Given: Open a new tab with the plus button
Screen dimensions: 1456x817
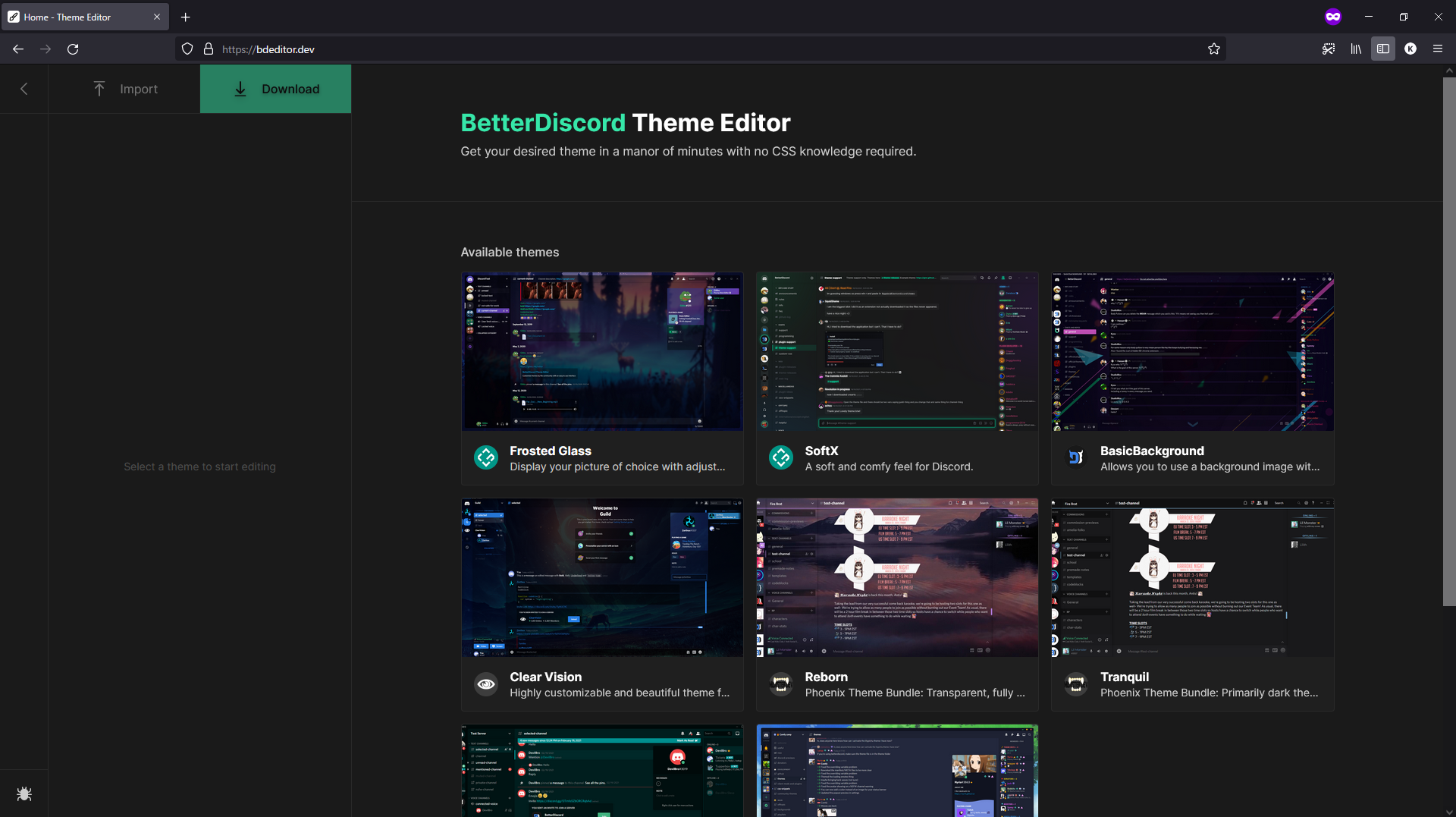Looking at the screenshot, I should (x=186, y=17).
